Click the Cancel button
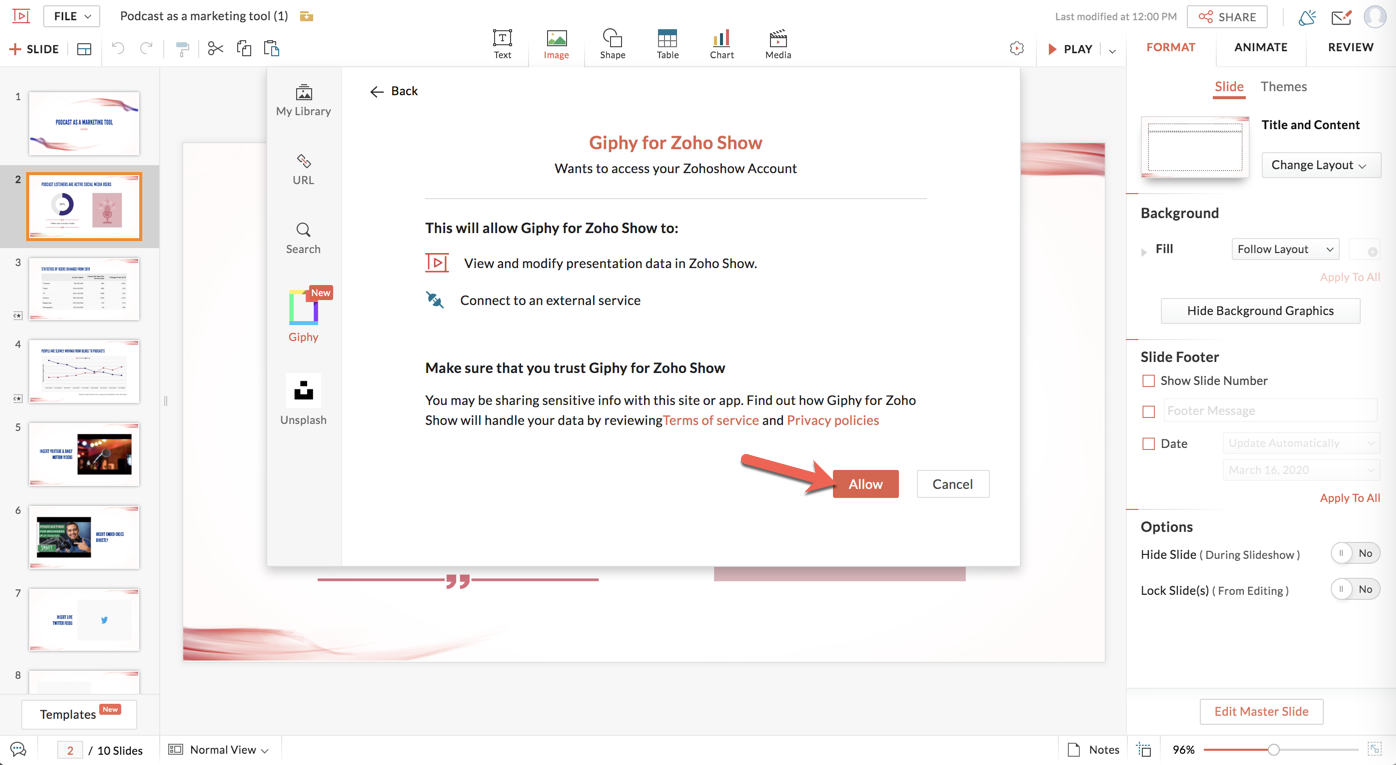The height and width of the screenshot is (765, 1396). pyautogui.click(x=953, y=484)
